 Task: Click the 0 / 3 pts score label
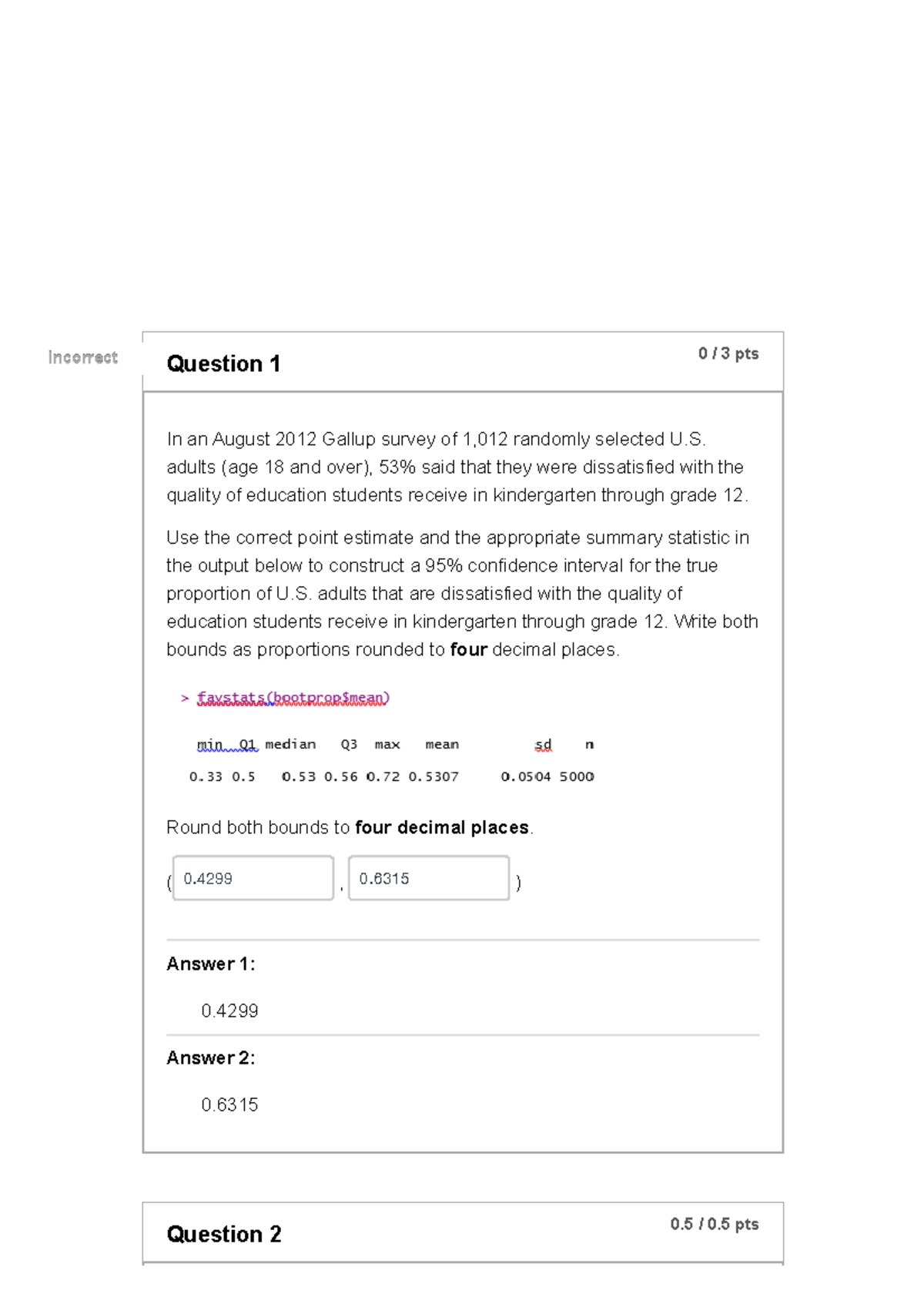coord(728,354)
